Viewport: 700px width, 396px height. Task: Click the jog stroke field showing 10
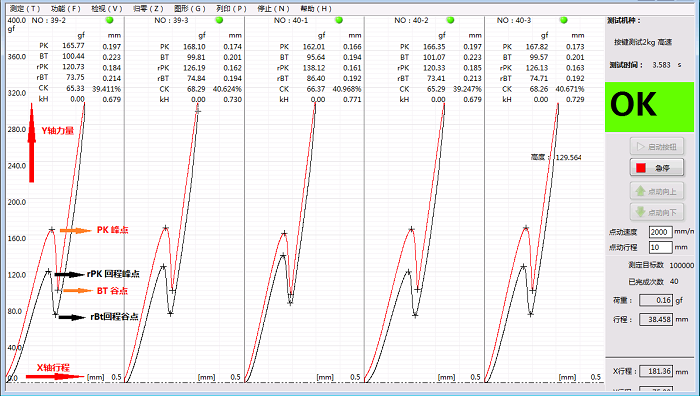tap(660, 247)
